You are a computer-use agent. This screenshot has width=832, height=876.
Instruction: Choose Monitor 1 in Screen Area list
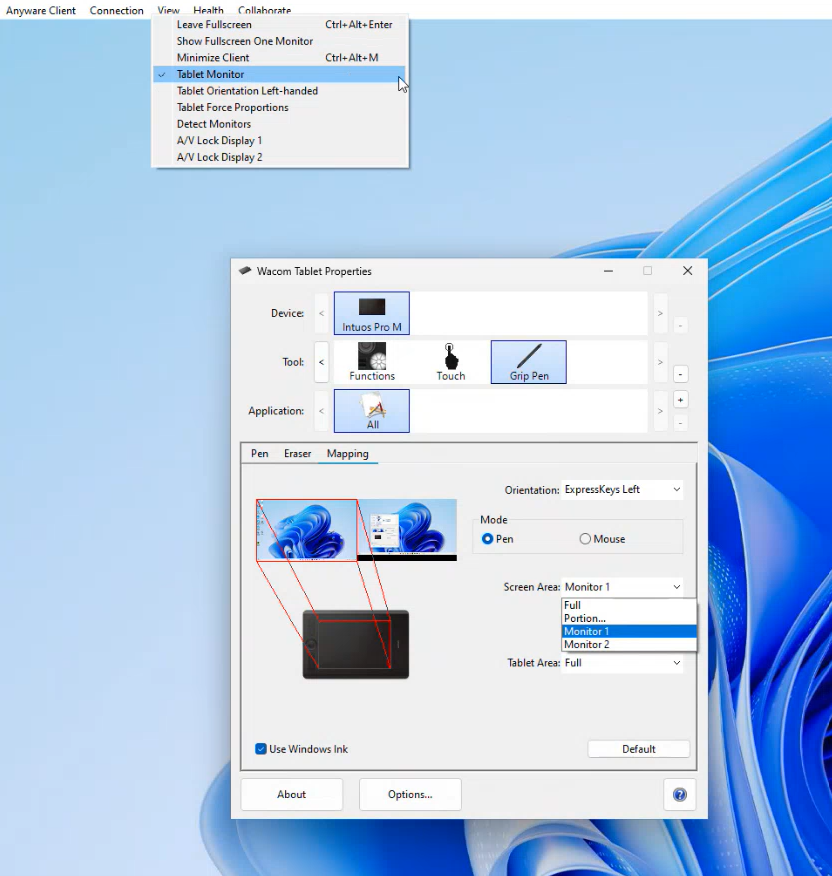[x=629, y=631]
